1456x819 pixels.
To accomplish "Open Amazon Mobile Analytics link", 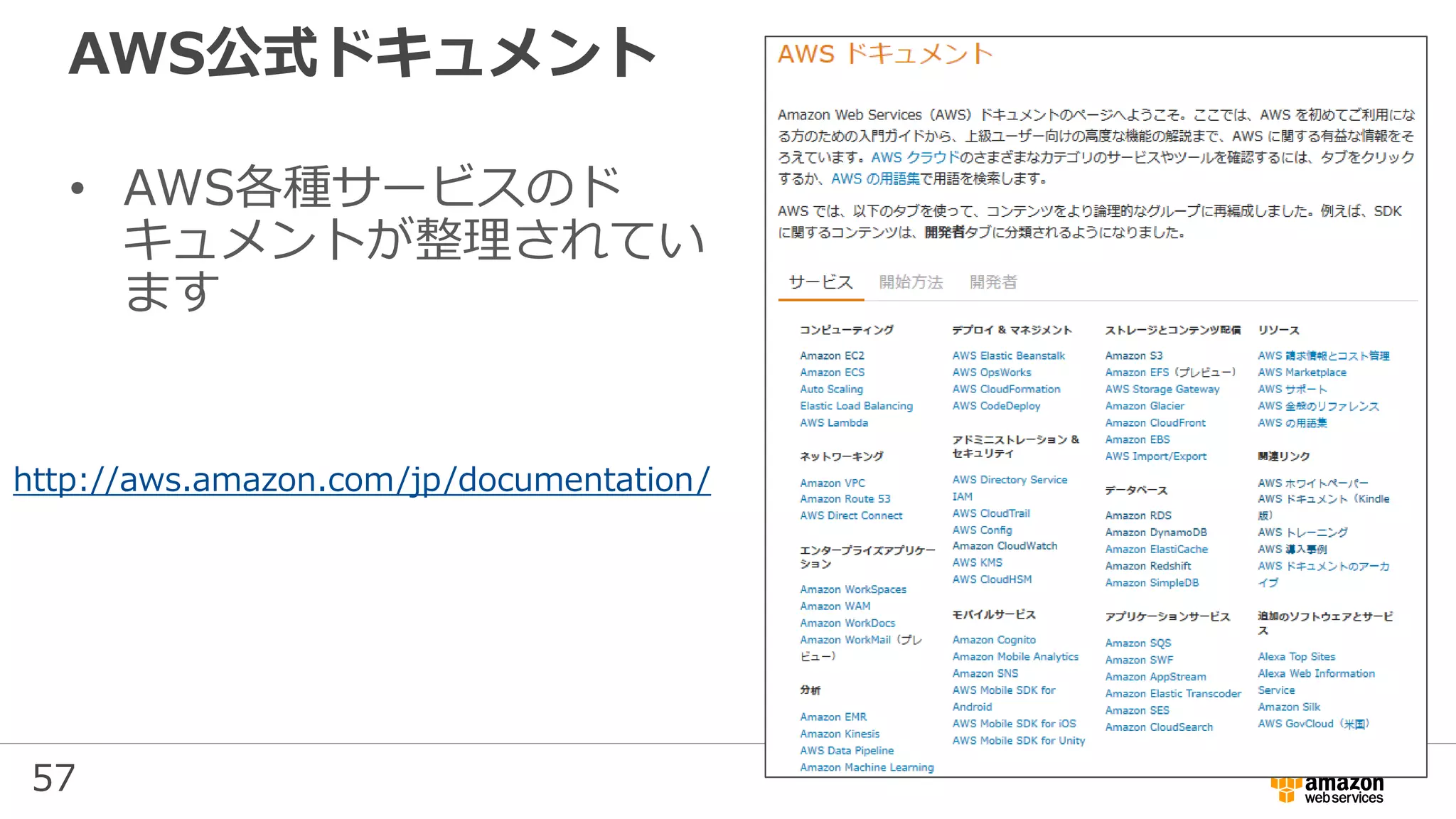I will click(x=1015, y=657).
